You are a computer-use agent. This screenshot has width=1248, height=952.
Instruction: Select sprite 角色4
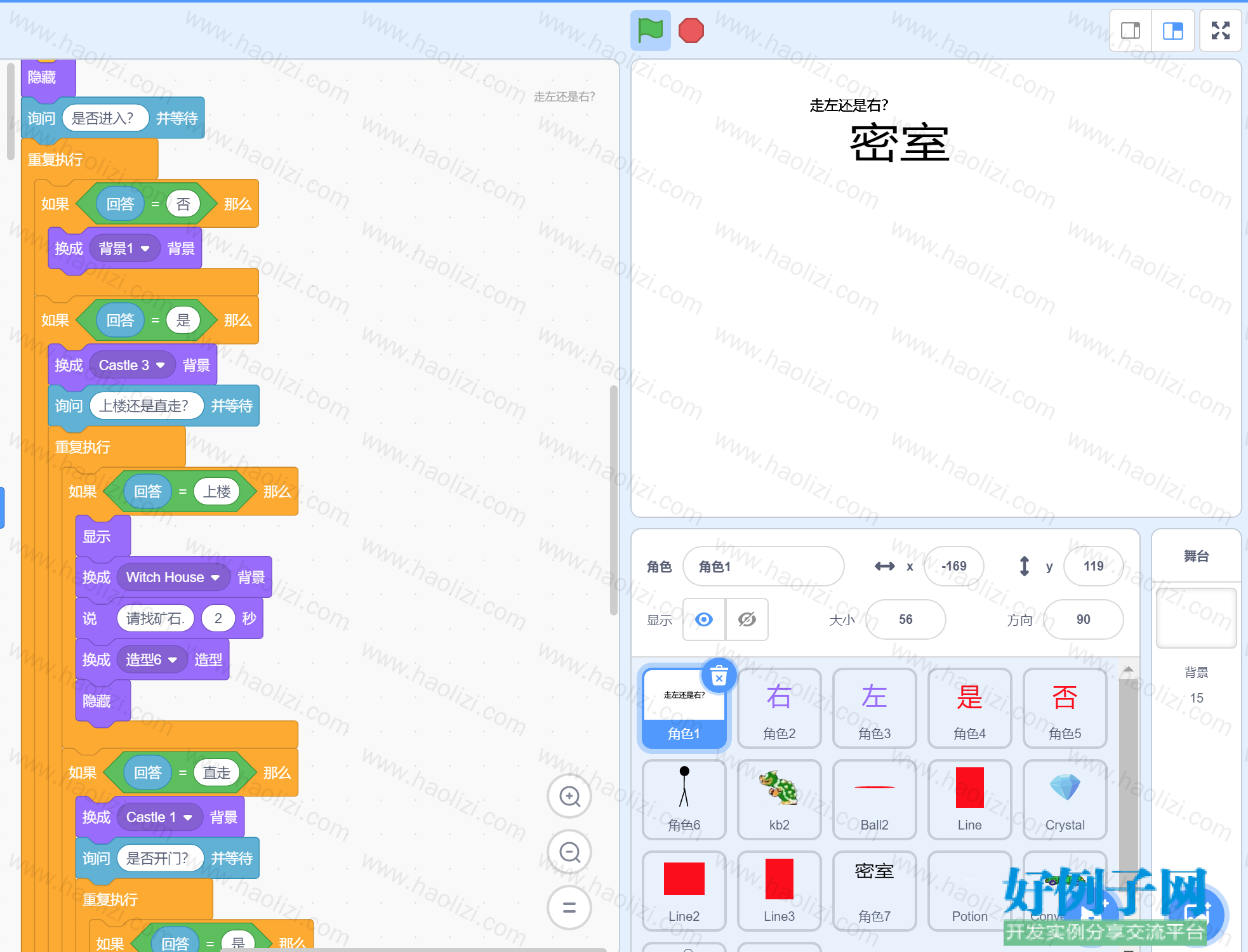pos(969,708)
